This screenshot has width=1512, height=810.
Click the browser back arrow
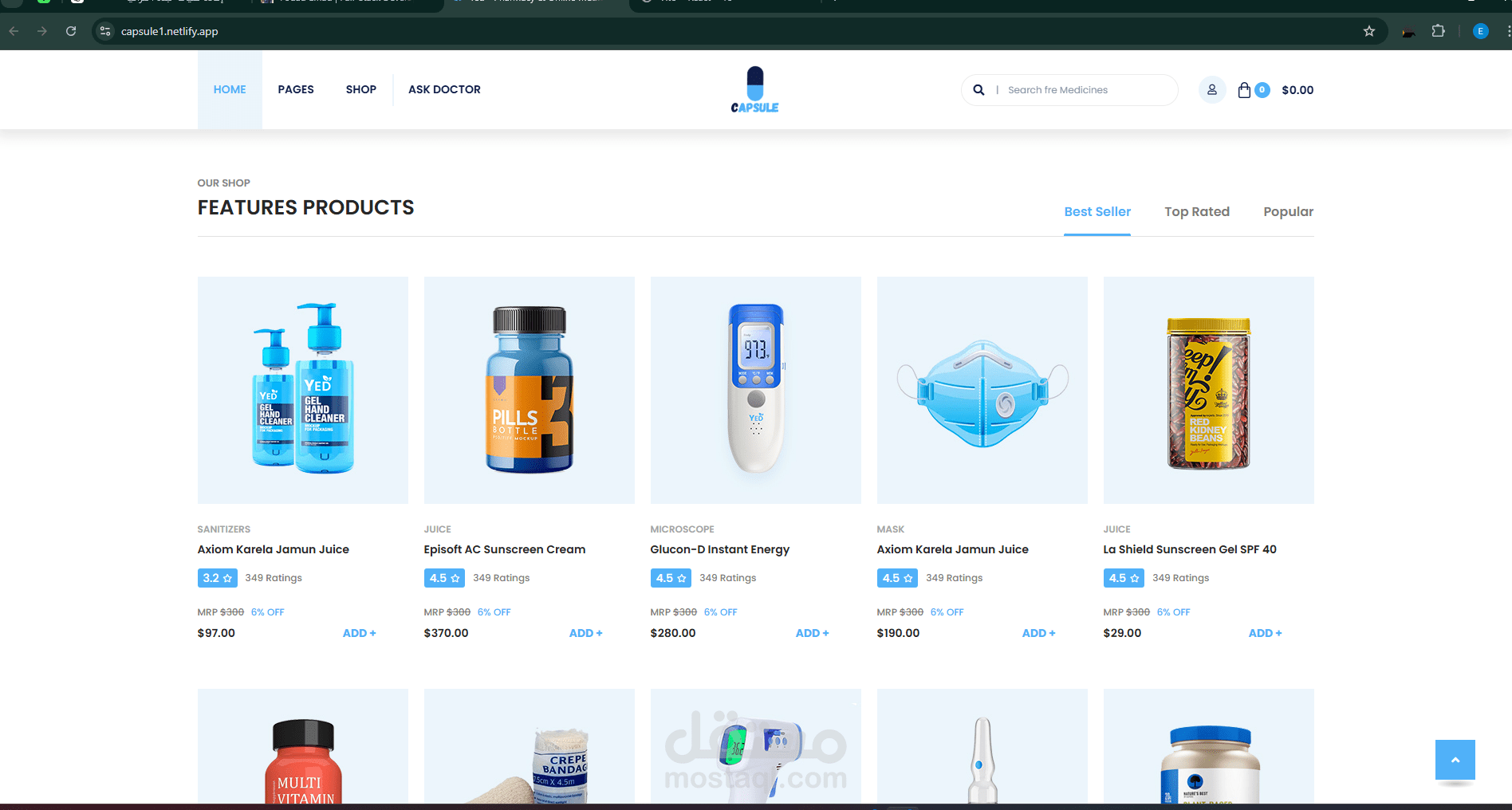14,31
